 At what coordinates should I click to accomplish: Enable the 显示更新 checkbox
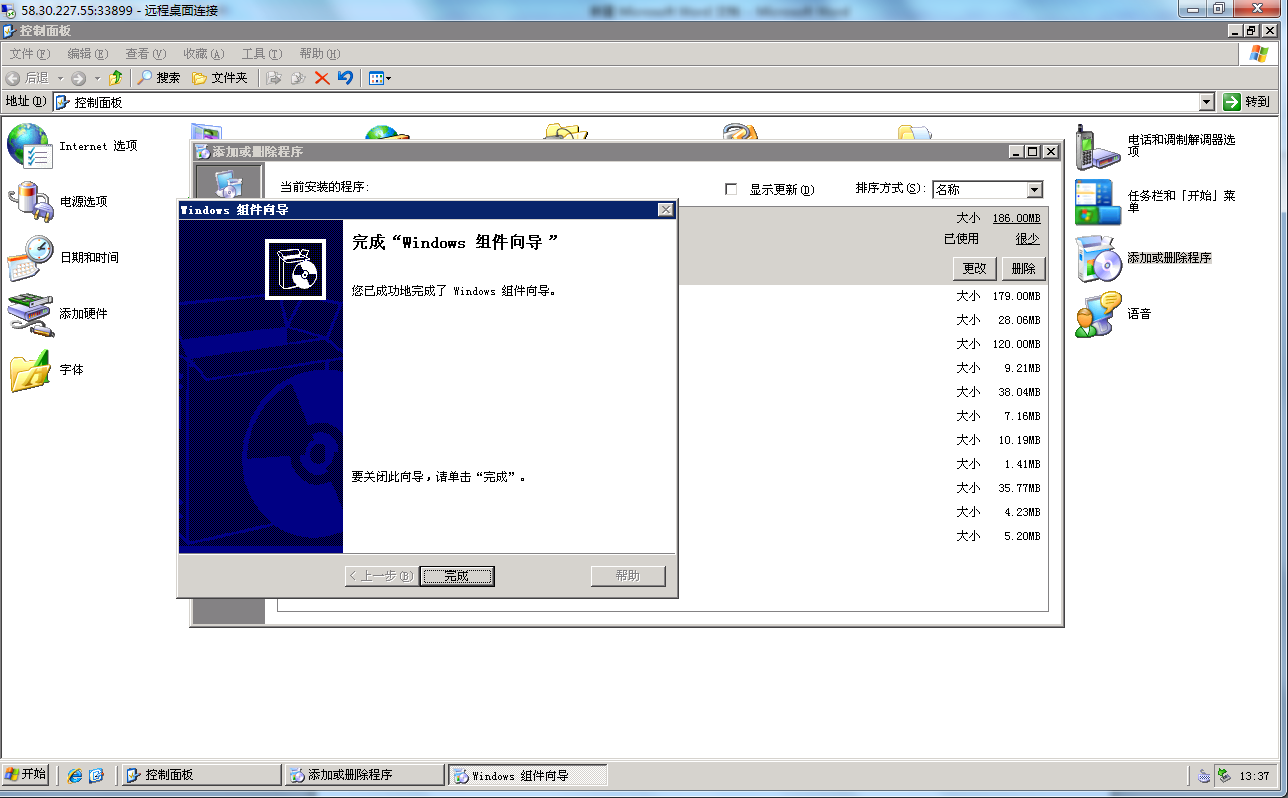(x=731, y=189)
